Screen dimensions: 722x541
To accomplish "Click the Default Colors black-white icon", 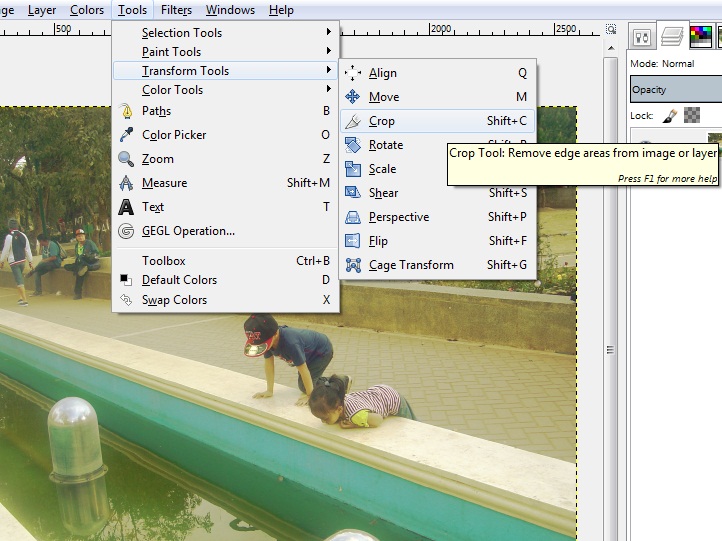I will (126, 279).
